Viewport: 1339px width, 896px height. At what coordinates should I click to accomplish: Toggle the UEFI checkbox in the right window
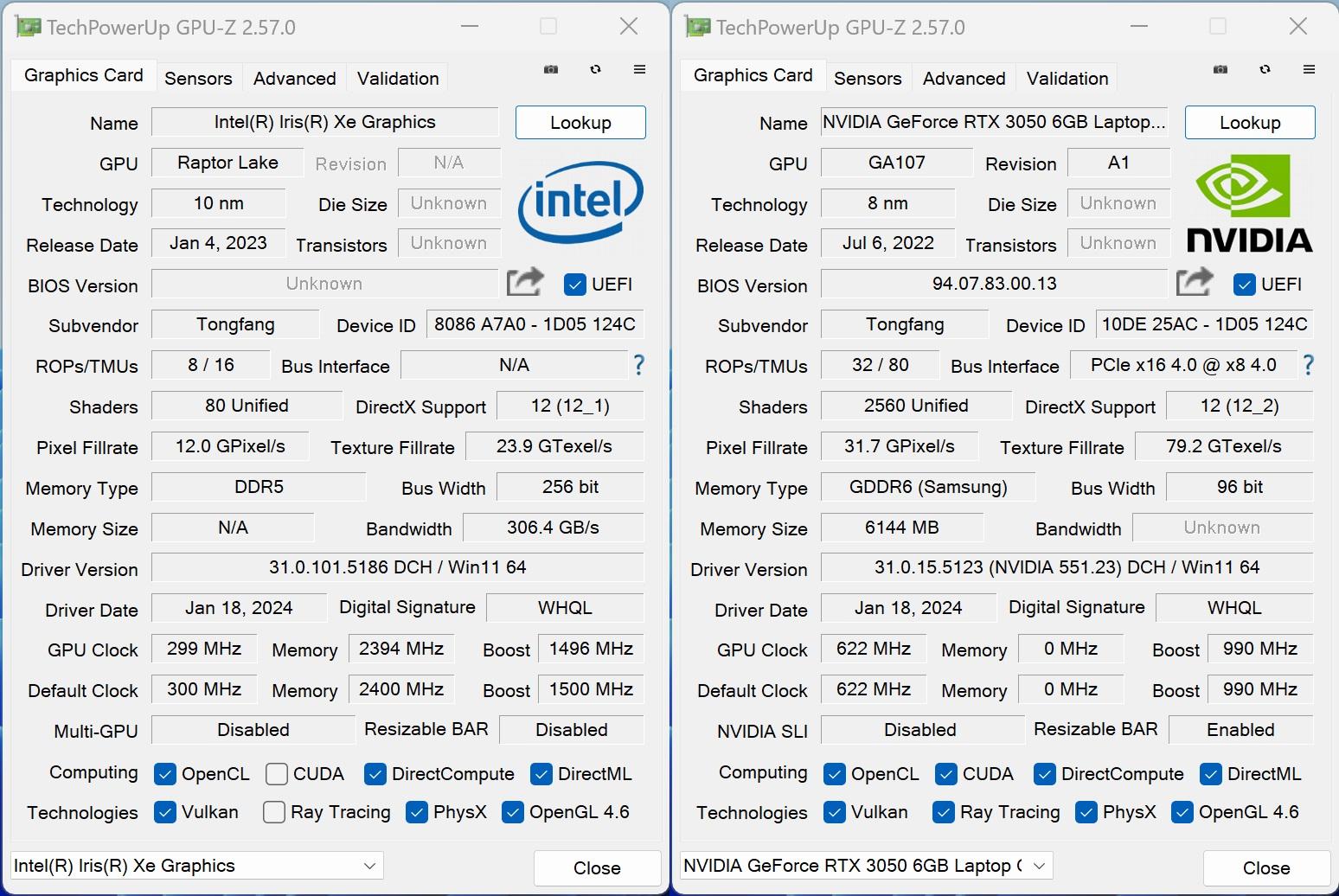click(1245, 284)
